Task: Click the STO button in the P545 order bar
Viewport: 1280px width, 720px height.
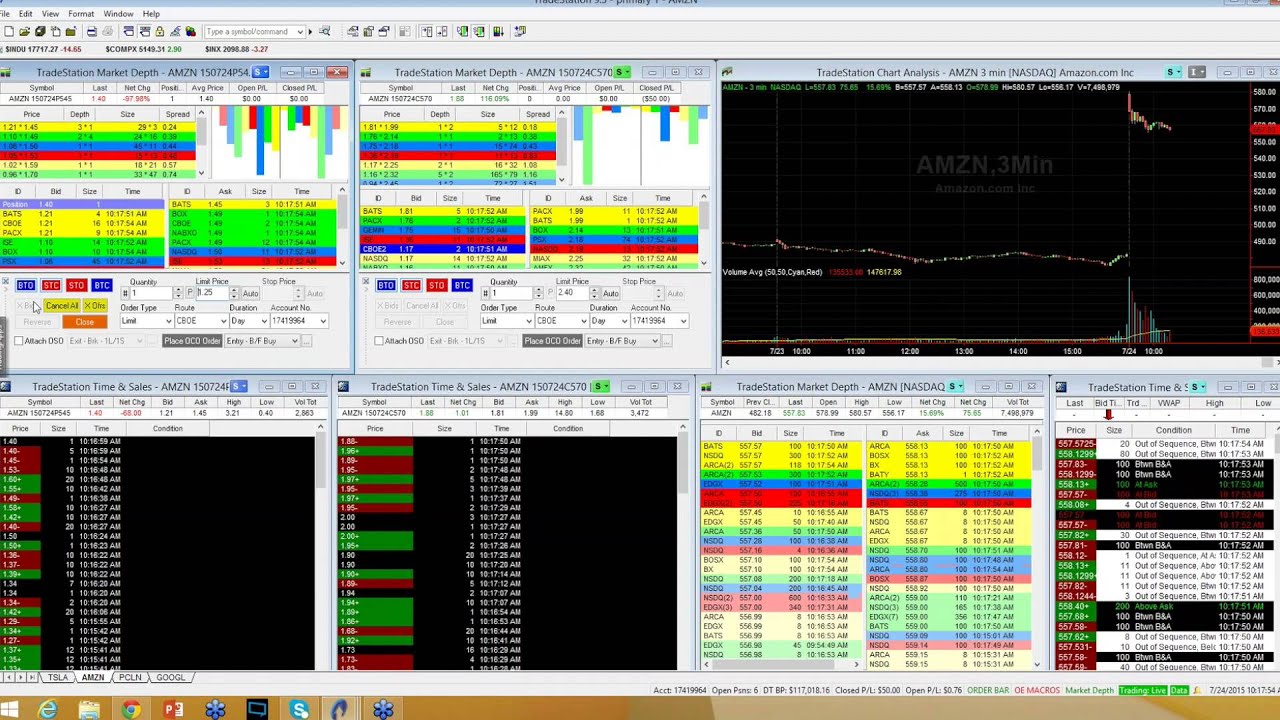Action: click(x=76, y=286)
